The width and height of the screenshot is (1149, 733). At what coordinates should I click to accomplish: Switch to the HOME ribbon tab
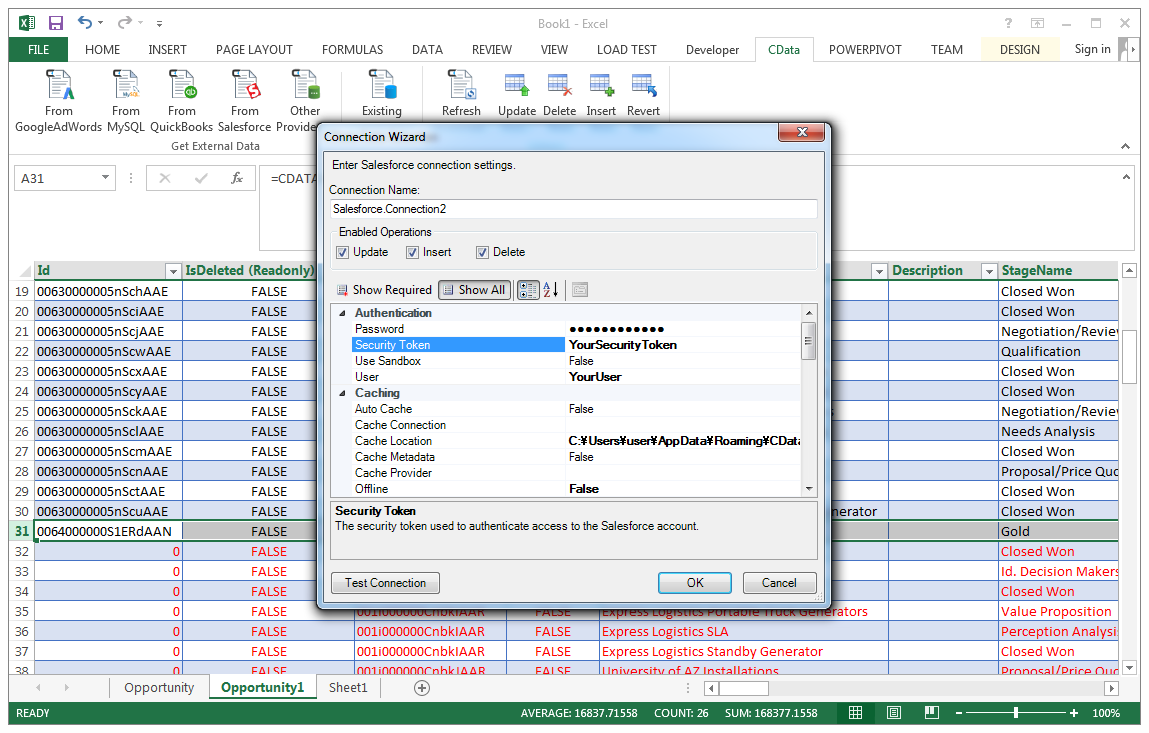(x=103, y=50)
